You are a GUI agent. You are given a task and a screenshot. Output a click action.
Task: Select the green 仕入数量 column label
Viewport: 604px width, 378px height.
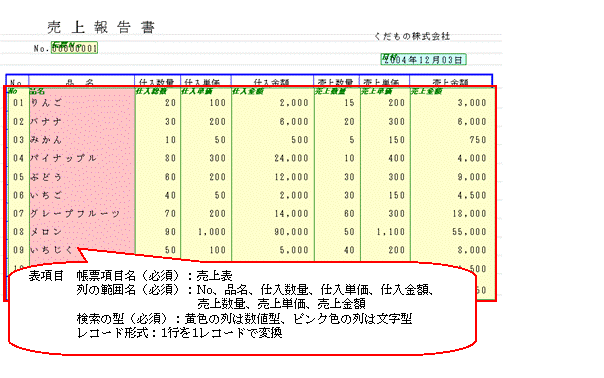[x=151, y=91]
